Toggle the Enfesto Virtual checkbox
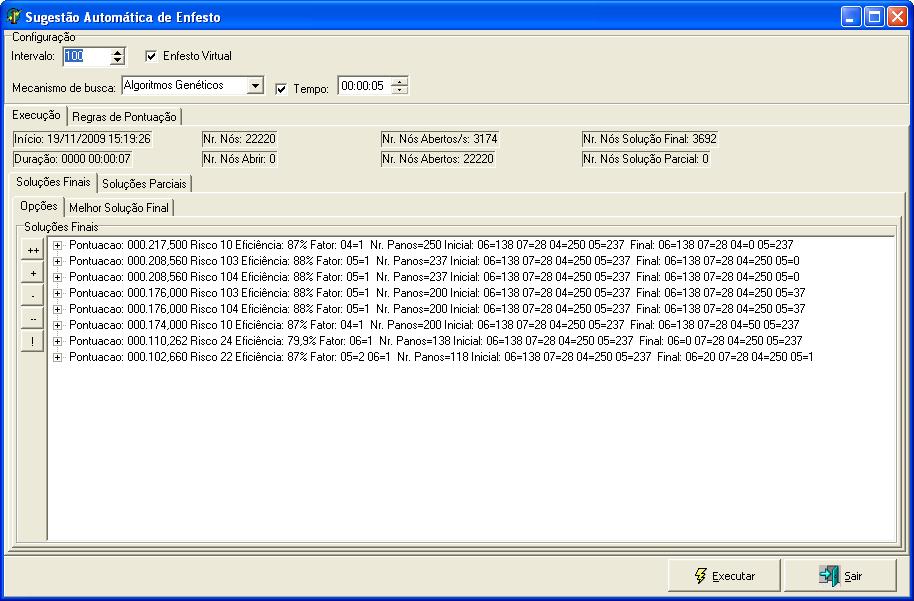Image resolution: width=914 pixels, height=601 pixels. click(x=152, y=56)
